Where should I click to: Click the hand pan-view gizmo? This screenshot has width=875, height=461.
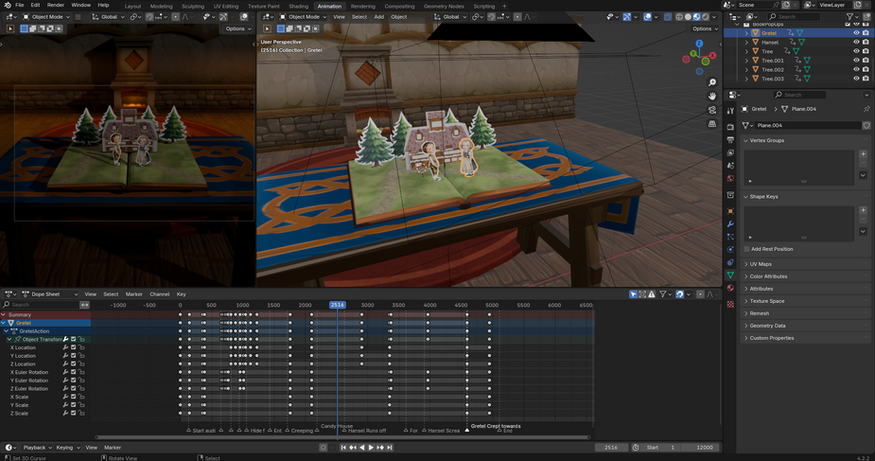click(x=712, y=96)
